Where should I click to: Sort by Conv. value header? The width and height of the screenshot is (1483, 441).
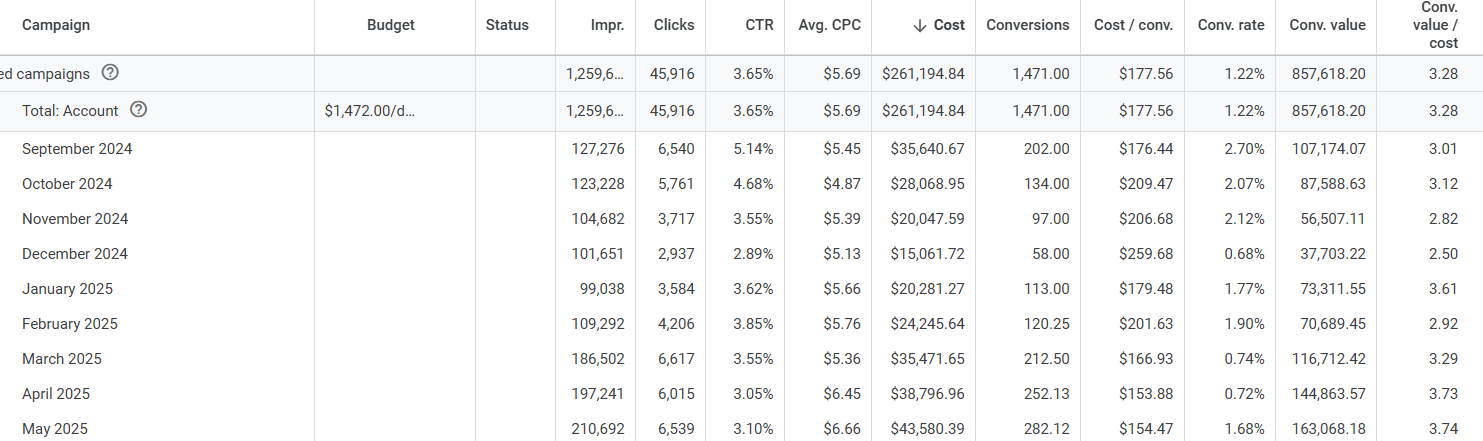pos(1327,25)
